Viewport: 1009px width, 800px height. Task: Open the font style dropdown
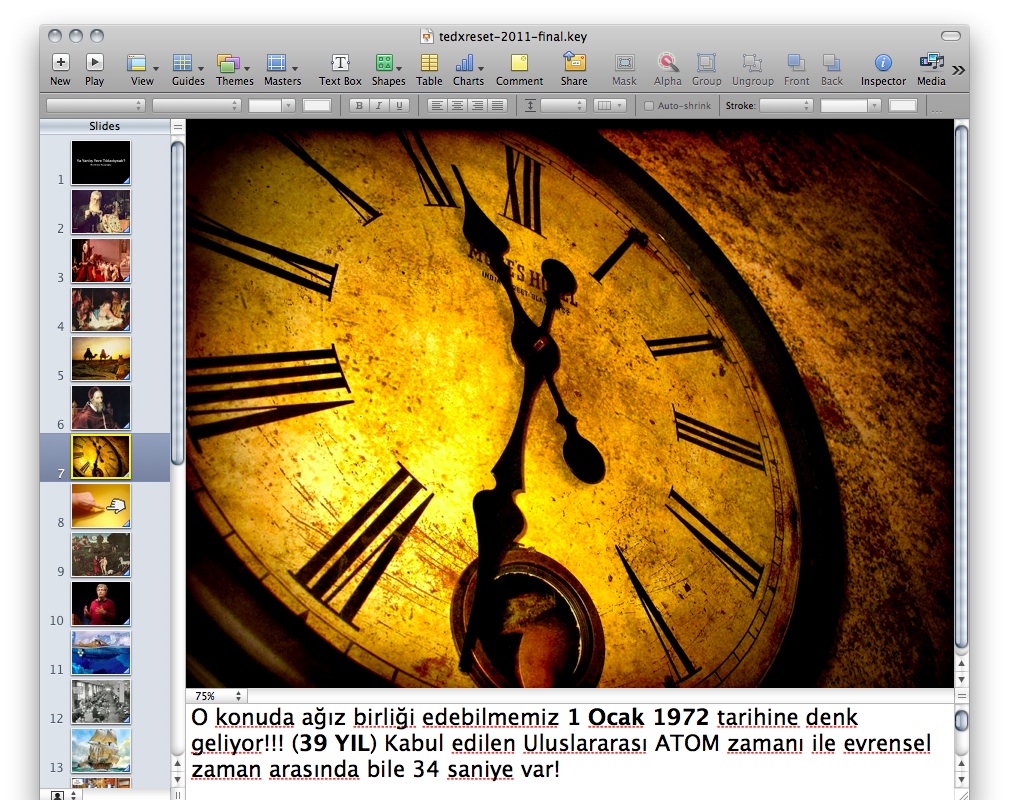click(x=196, y=106)
